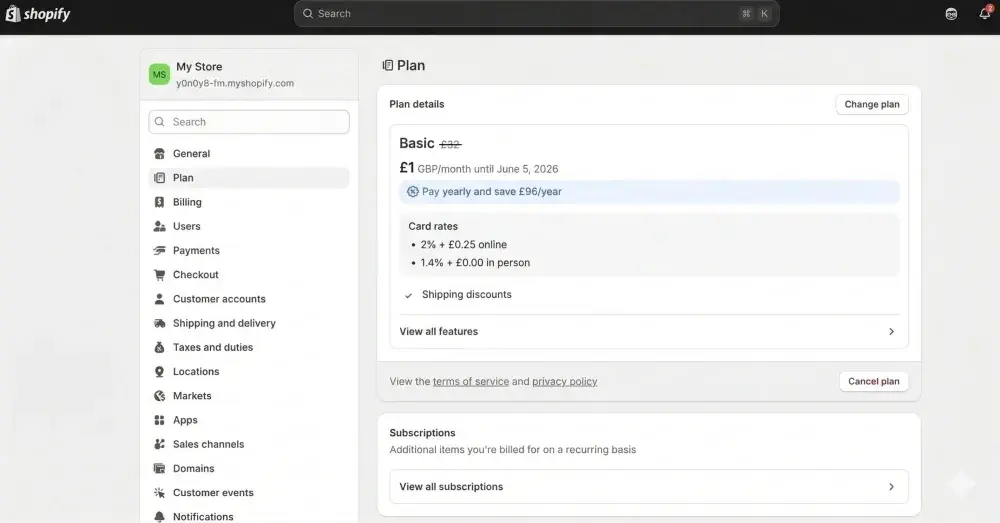Image resolution: width=1000 pixels, height=523 pixels.
Task: Open Sales channels settings
Action: [249, 445]
